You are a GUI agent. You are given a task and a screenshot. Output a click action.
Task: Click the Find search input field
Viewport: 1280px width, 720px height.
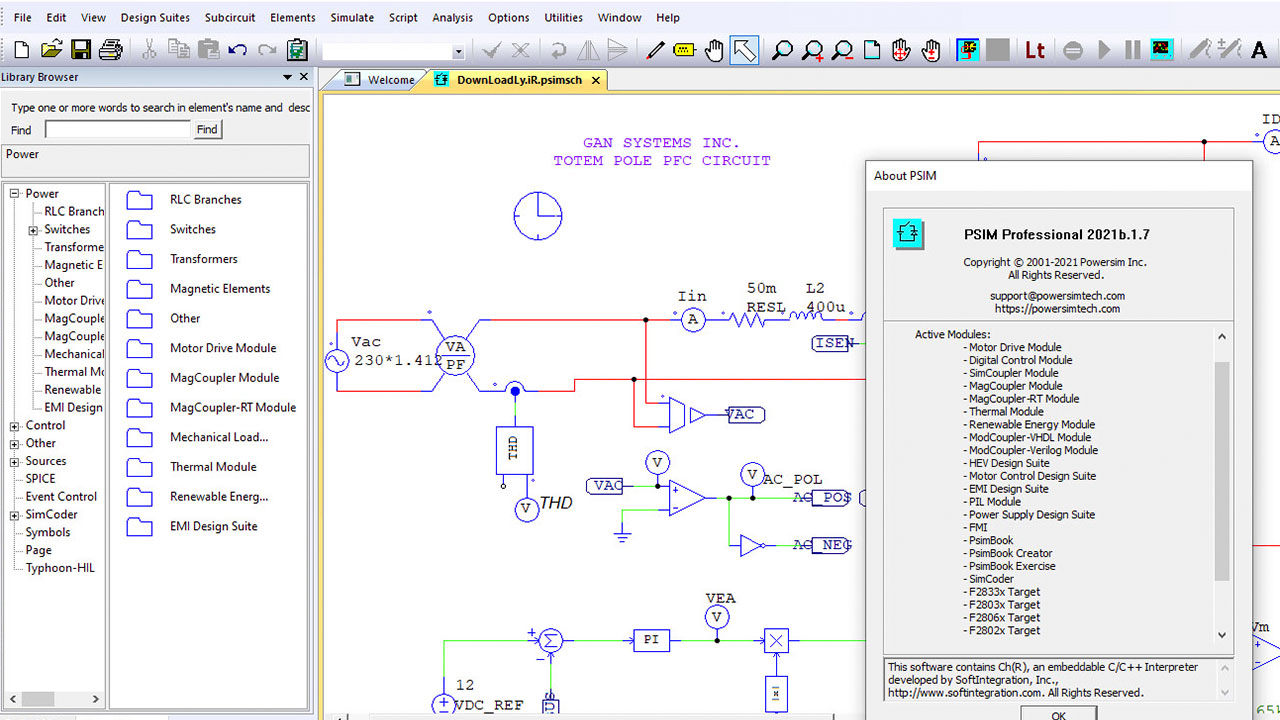(x=117, y=129)
